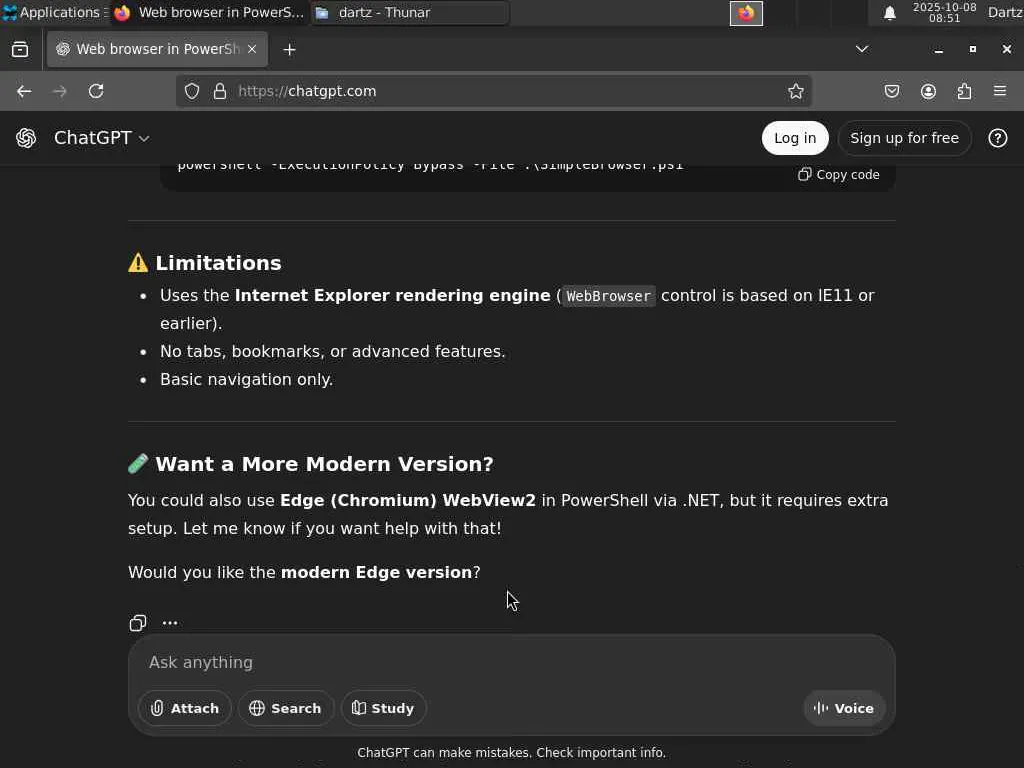Open the ChatGPT model dropdown
This screenshot has height=768, width=1024.
[x=102, y=138]
